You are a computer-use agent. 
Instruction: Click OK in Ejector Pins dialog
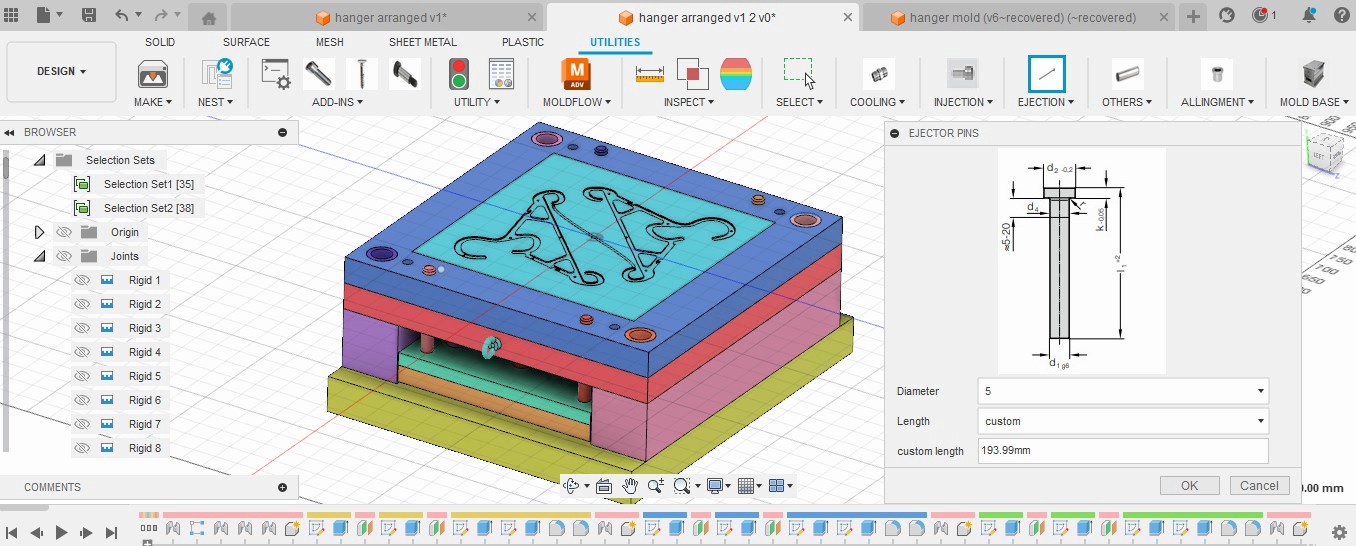tap(1189, 485)
